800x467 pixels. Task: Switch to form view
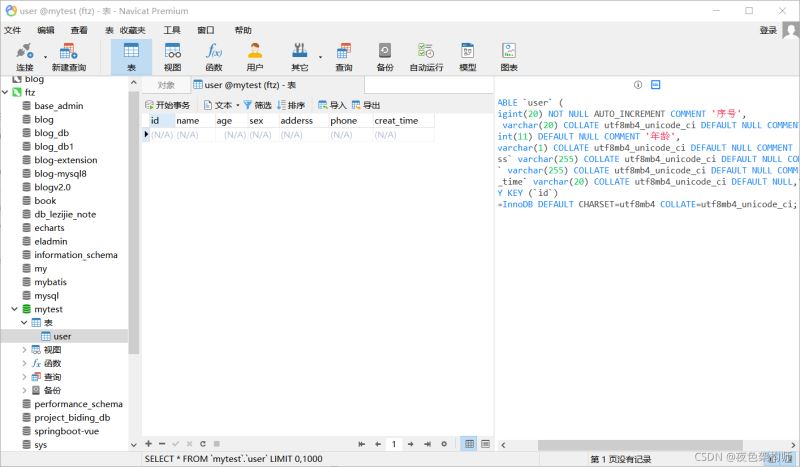pos(485,444)
